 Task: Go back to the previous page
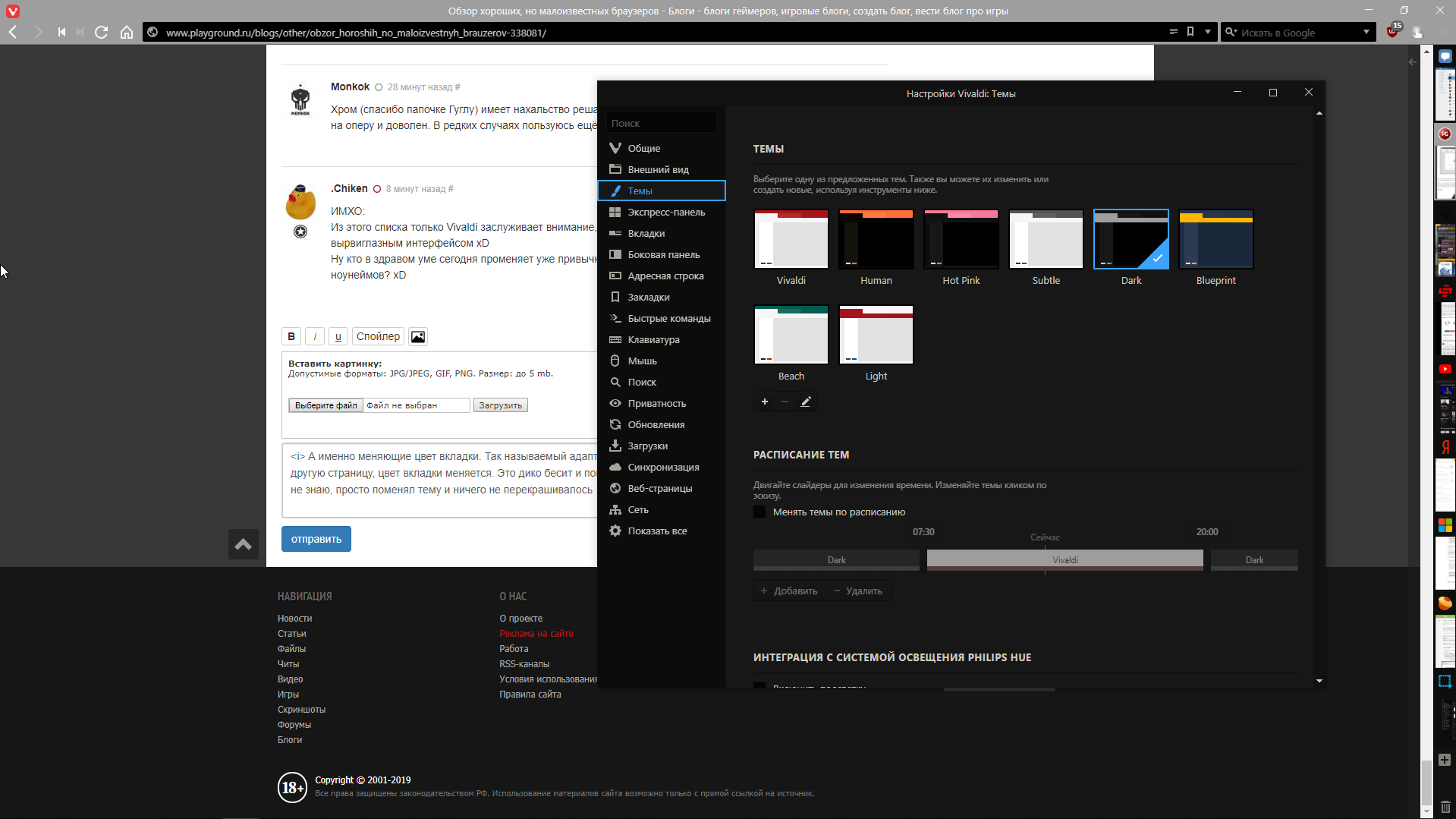pos(13,33)
